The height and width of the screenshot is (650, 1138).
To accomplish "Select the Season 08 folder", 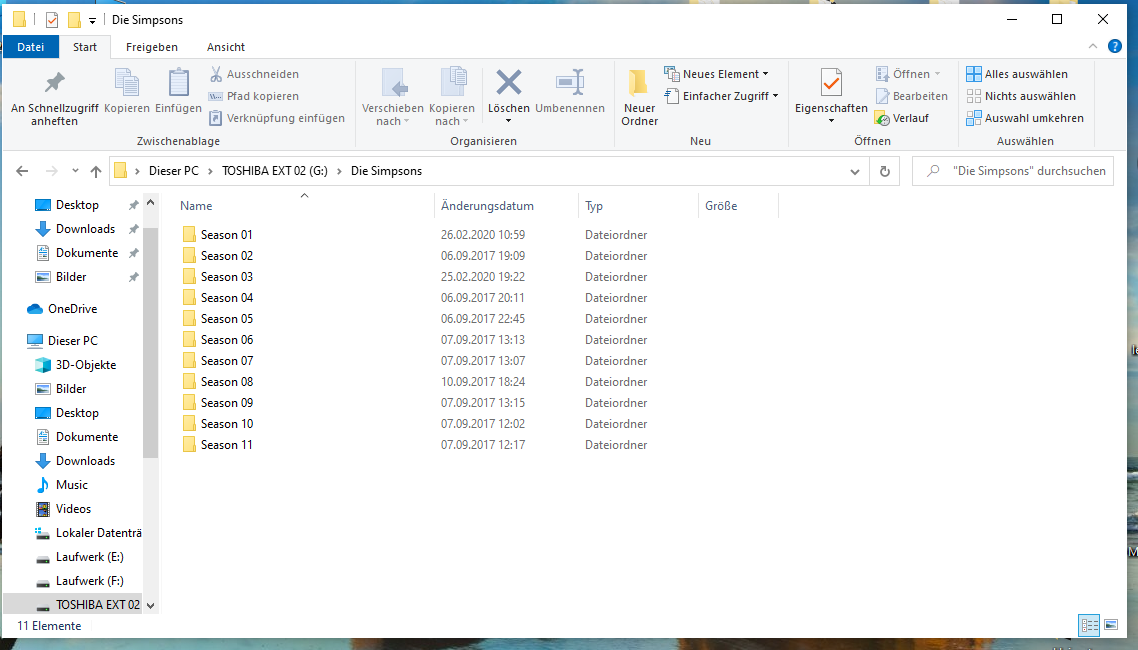I will (x=226, y=382).
